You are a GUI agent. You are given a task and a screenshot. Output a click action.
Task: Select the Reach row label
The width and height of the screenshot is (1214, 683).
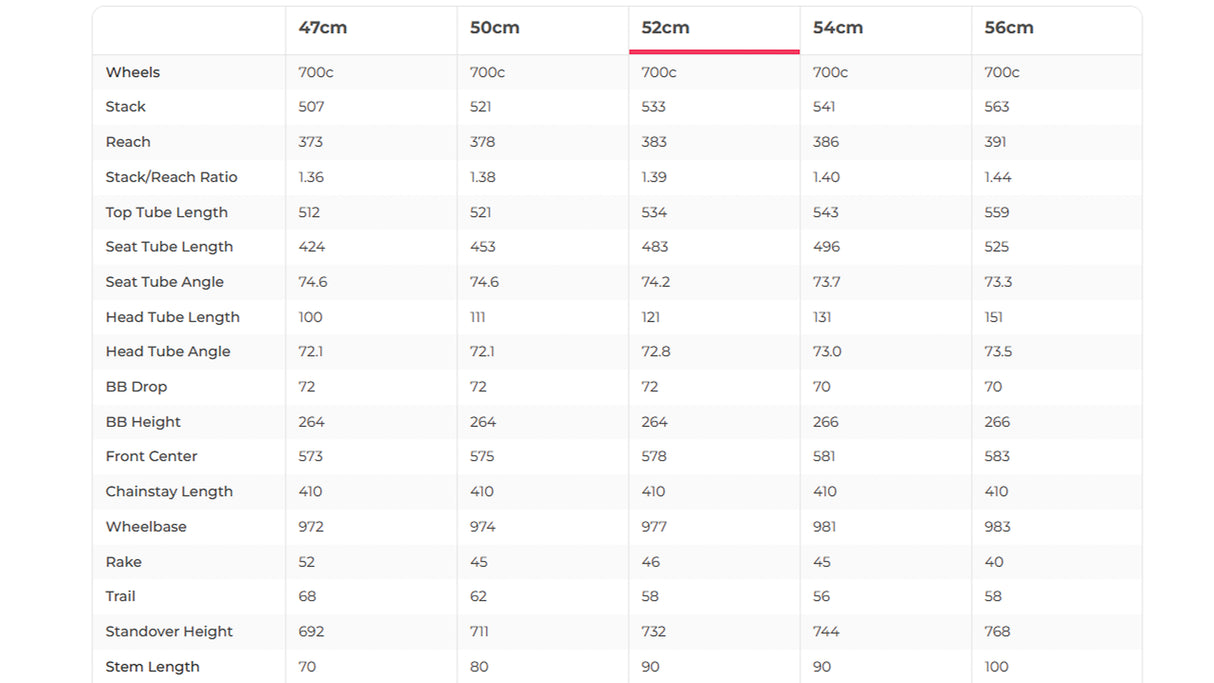click(x=128, y=142)
